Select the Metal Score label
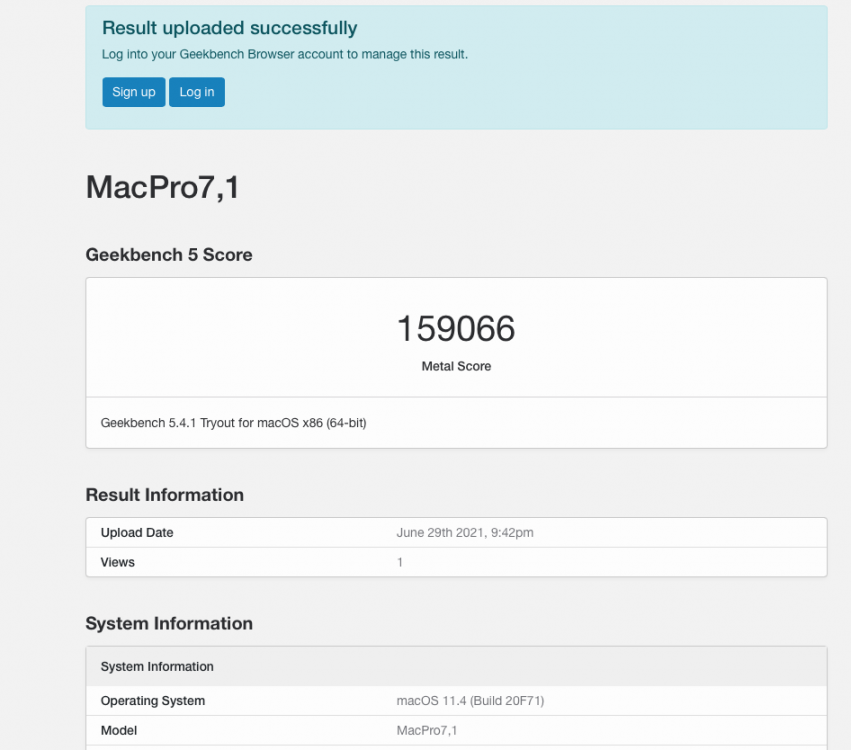This screenshot has width=851, height=750. [x=456, y=366]
